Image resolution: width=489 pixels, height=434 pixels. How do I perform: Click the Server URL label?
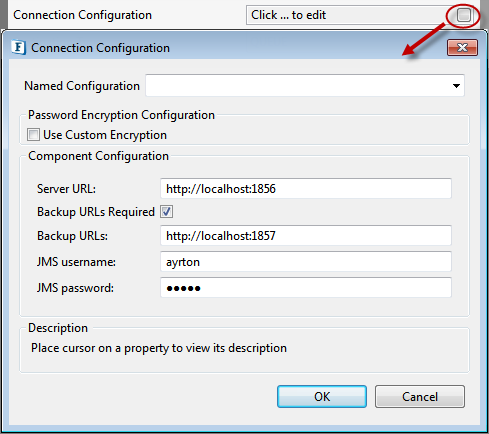(x=66, y=189)
